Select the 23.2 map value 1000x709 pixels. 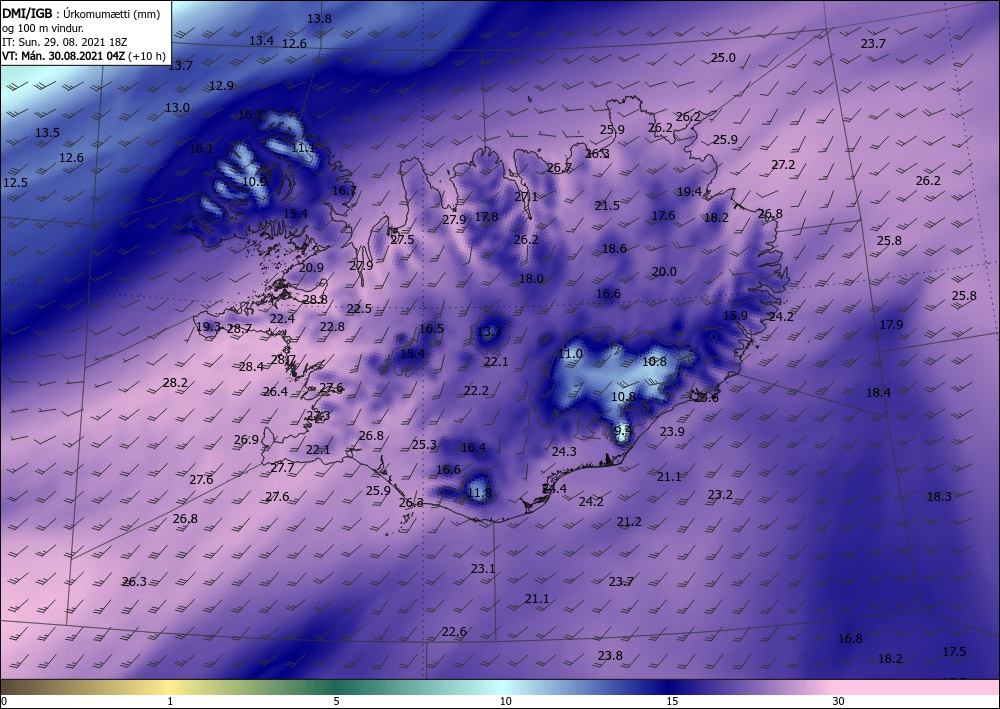[720, 494]
